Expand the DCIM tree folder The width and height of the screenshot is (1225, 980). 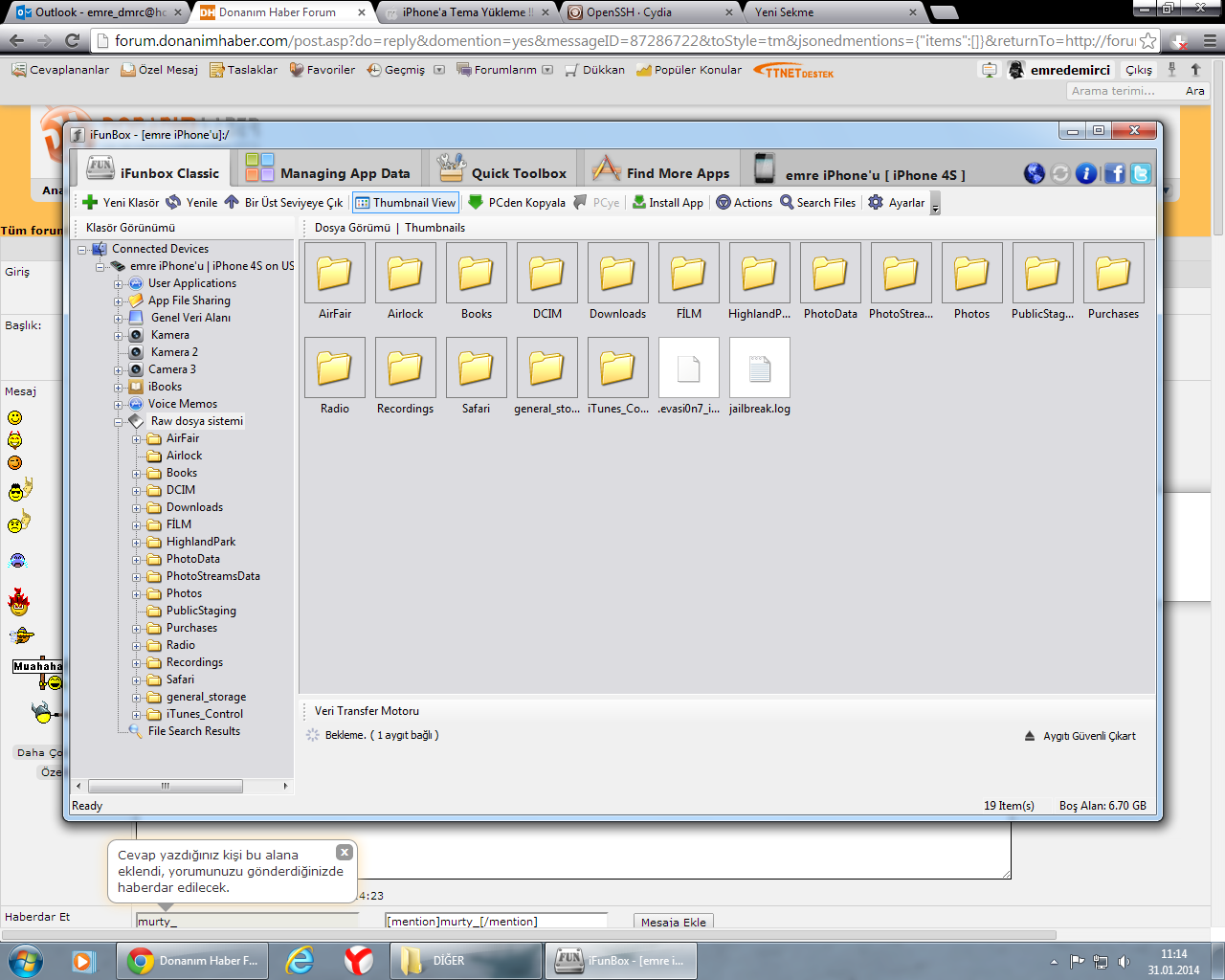pyautogui.click(x=137, y=491)
